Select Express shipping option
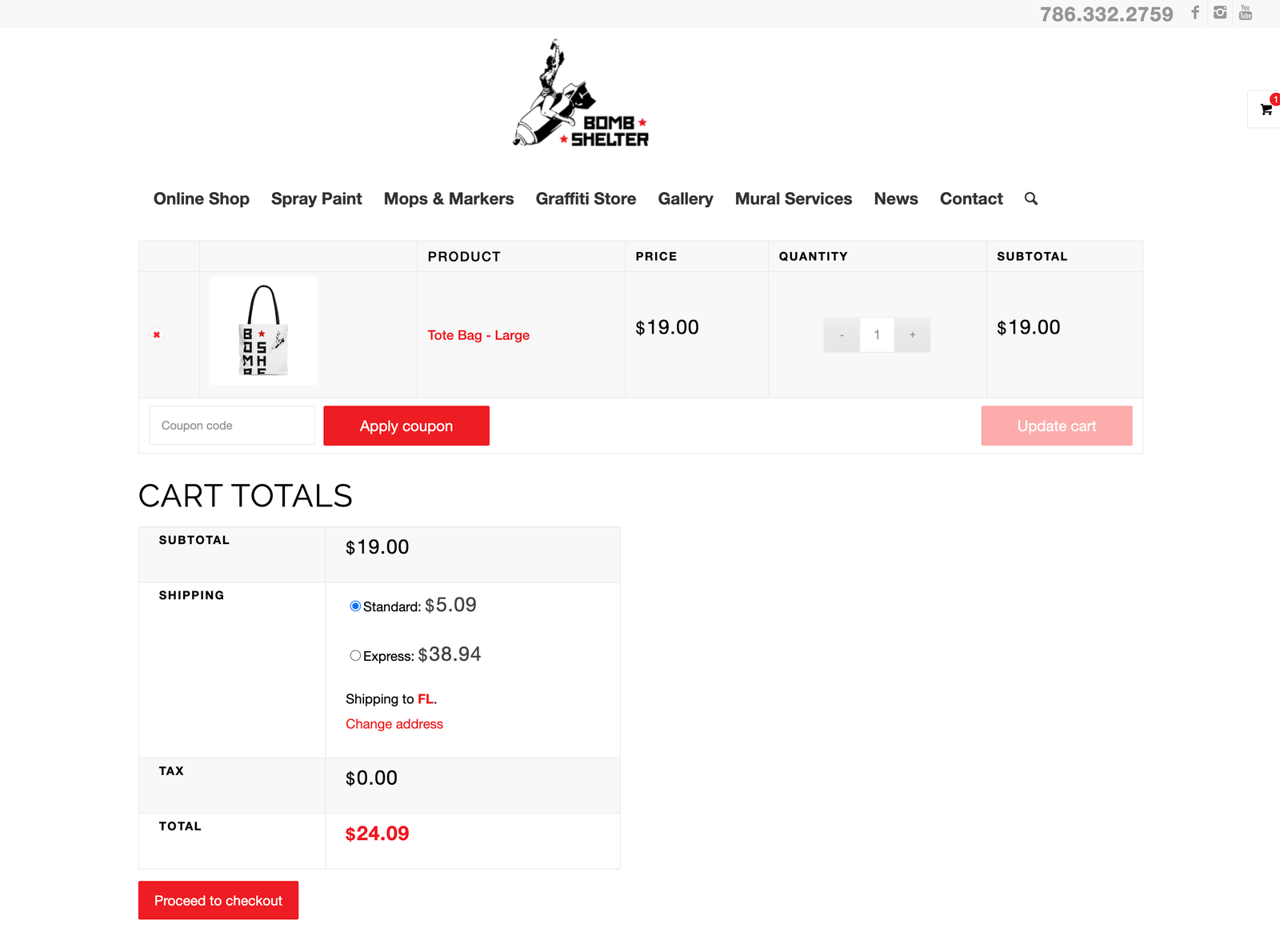The image size is (1280, 952). pyautogui.click(x=355, y=656)
